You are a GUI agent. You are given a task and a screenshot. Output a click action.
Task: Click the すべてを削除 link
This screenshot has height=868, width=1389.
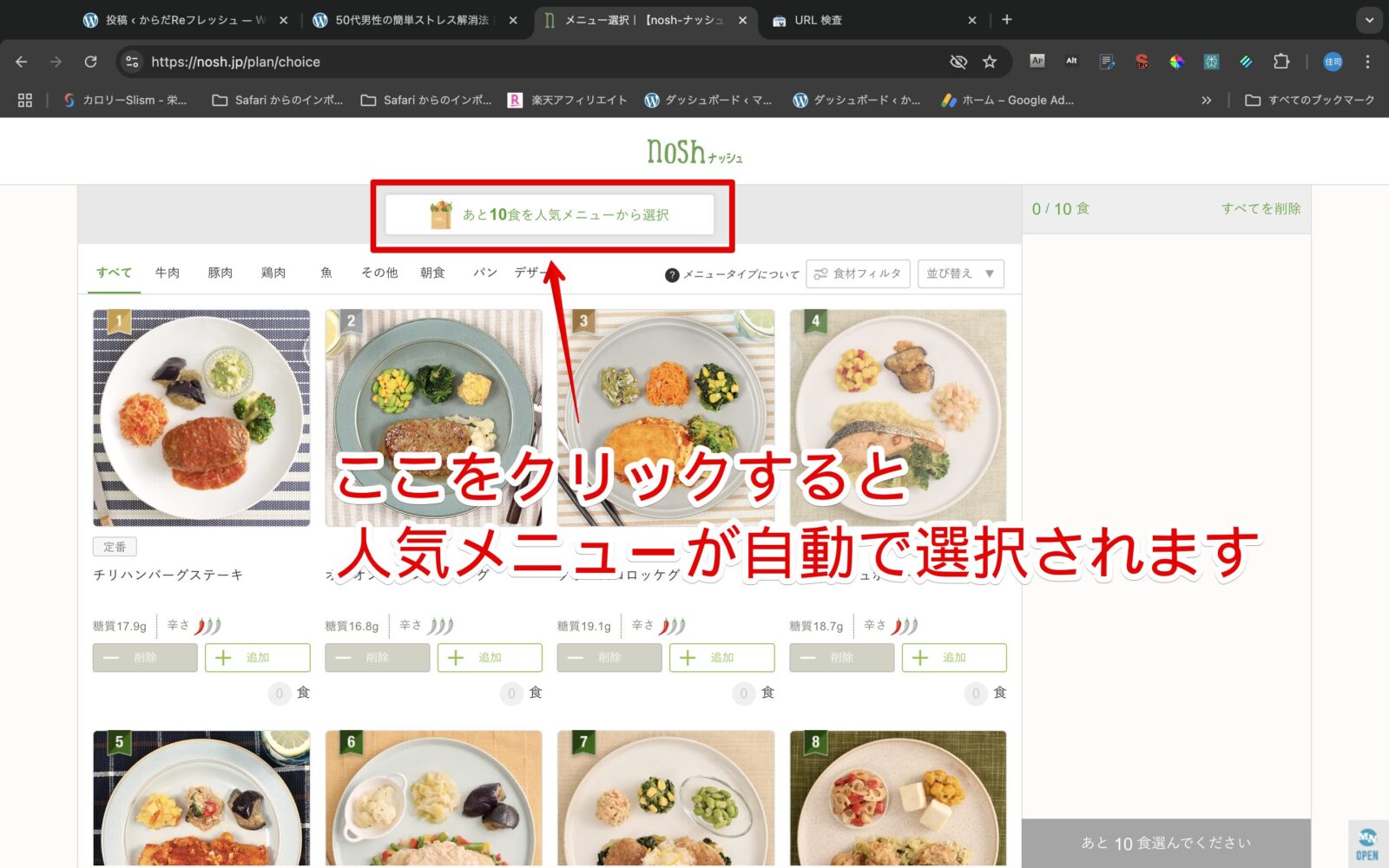(1261, 208)
